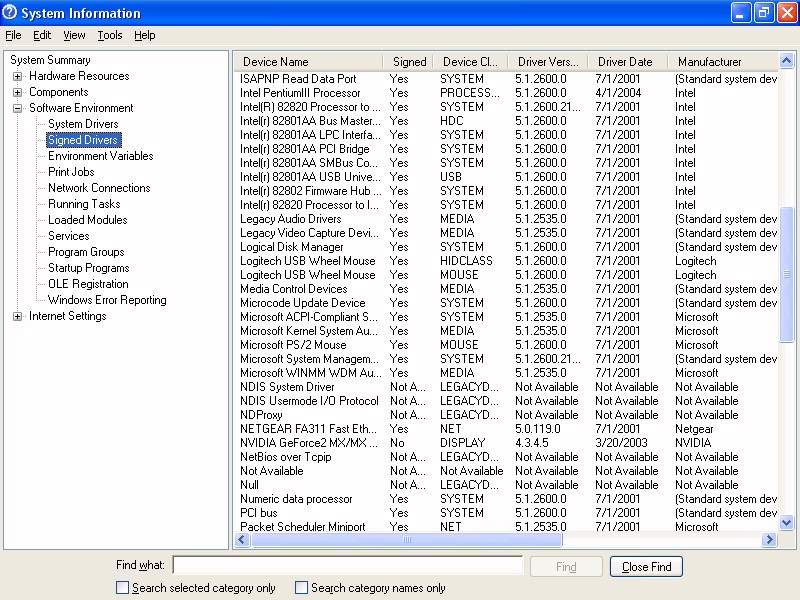Collapse the Software Environment tree node
Screen dimensions: 800x600
tap(18, 108)
